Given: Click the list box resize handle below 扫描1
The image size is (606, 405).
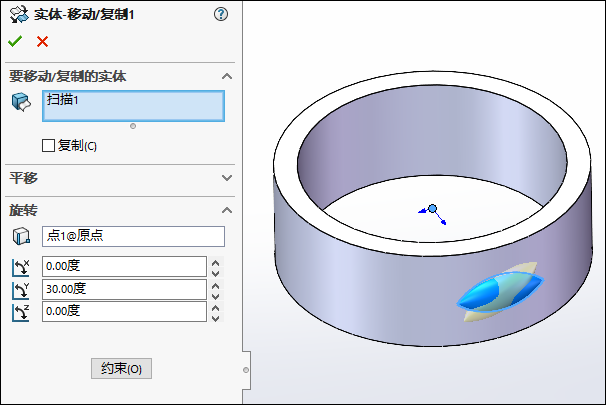Looking at the screenshot, I should [133, 126].
